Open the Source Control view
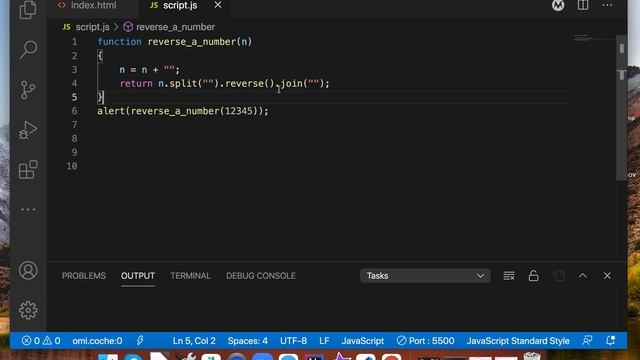This screenshot has width=640, height=360. [x=28, y=90]
